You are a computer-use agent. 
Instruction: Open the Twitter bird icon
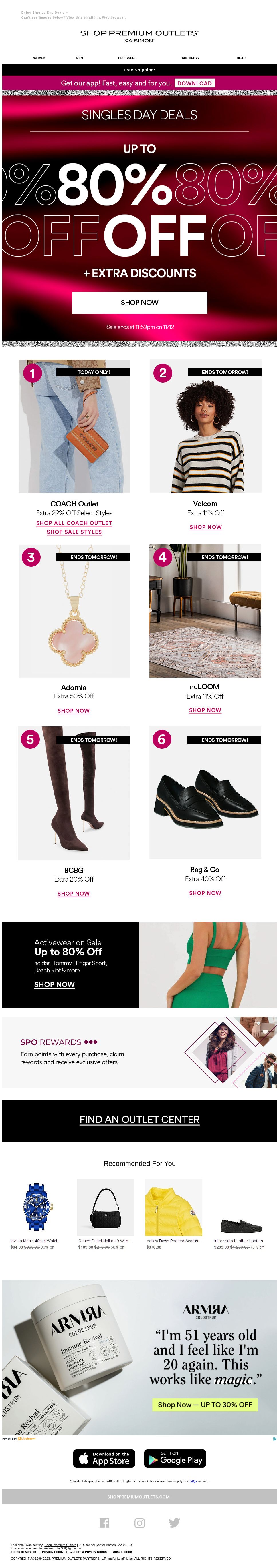pyautogui.click(x=174, y=1522)
